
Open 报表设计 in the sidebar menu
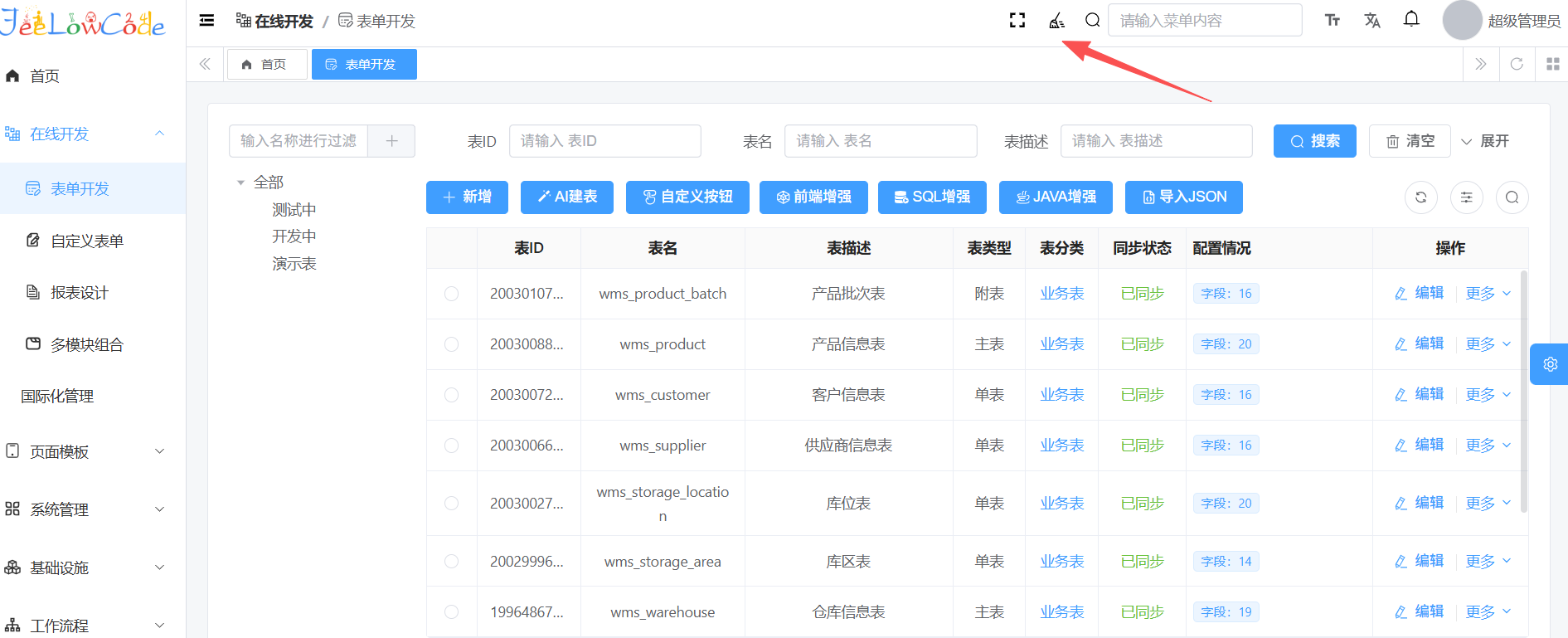pyautogui.click(x=80, y=293)
